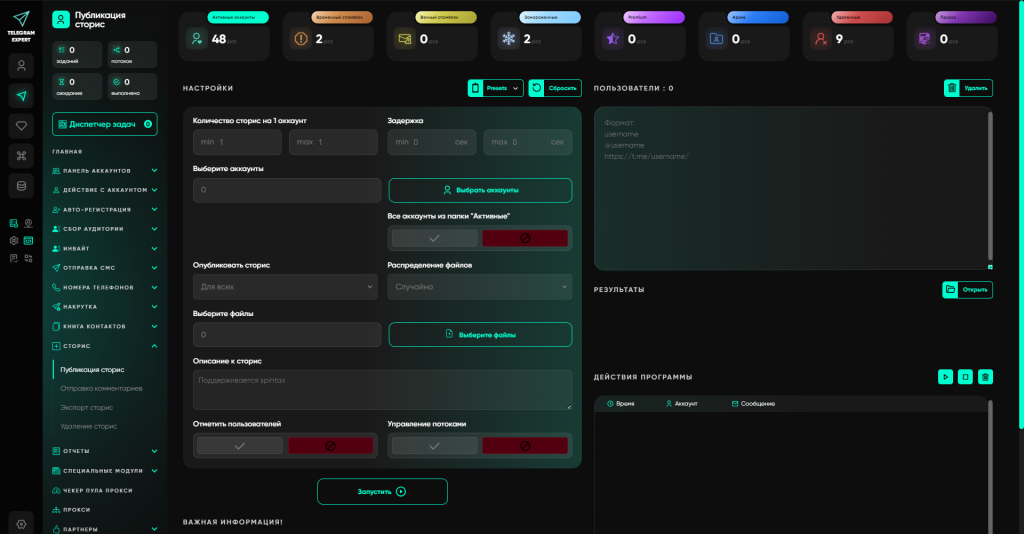
Task: Click the Premium star accounts icon
Action: pyautogui.click(x=611, y=39)
